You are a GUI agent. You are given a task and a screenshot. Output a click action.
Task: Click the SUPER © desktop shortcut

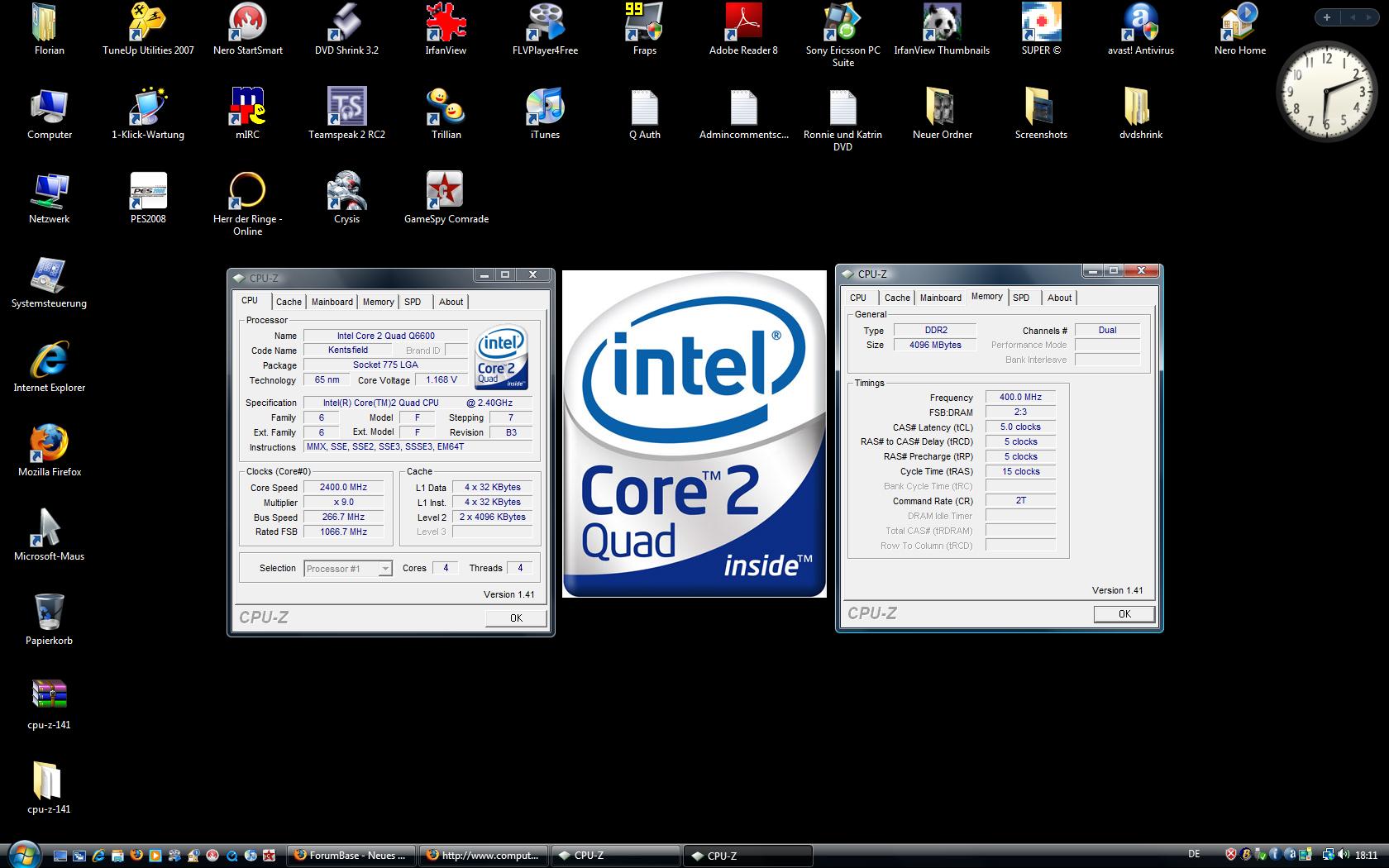(x=1041, y=30)
